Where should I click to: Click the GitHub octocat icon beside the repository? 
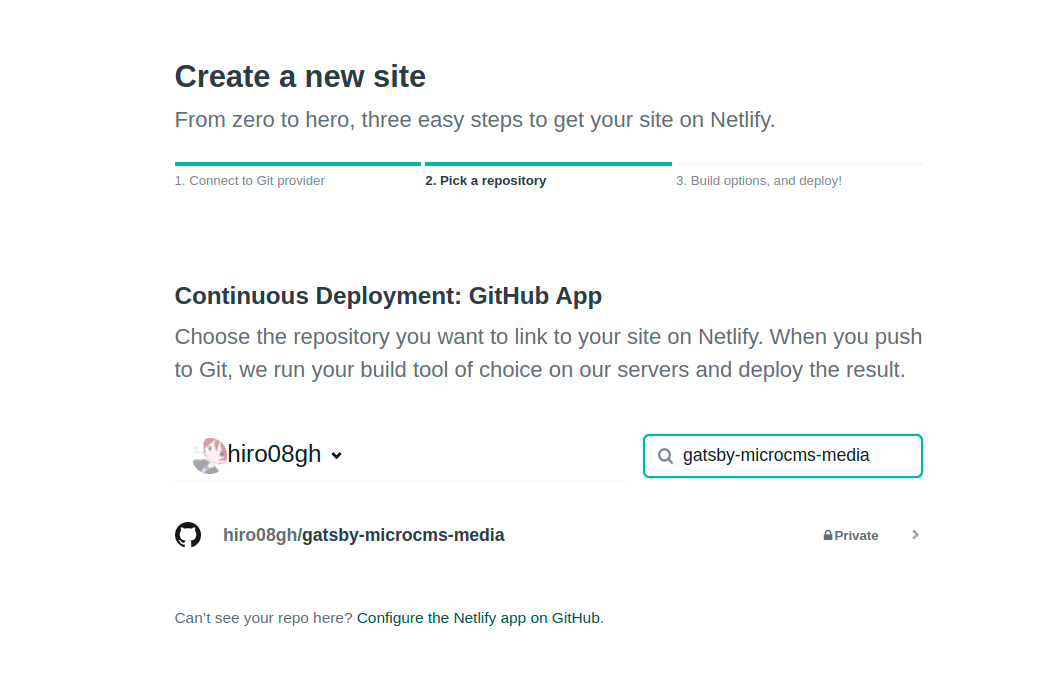click(x=188, y=535)
